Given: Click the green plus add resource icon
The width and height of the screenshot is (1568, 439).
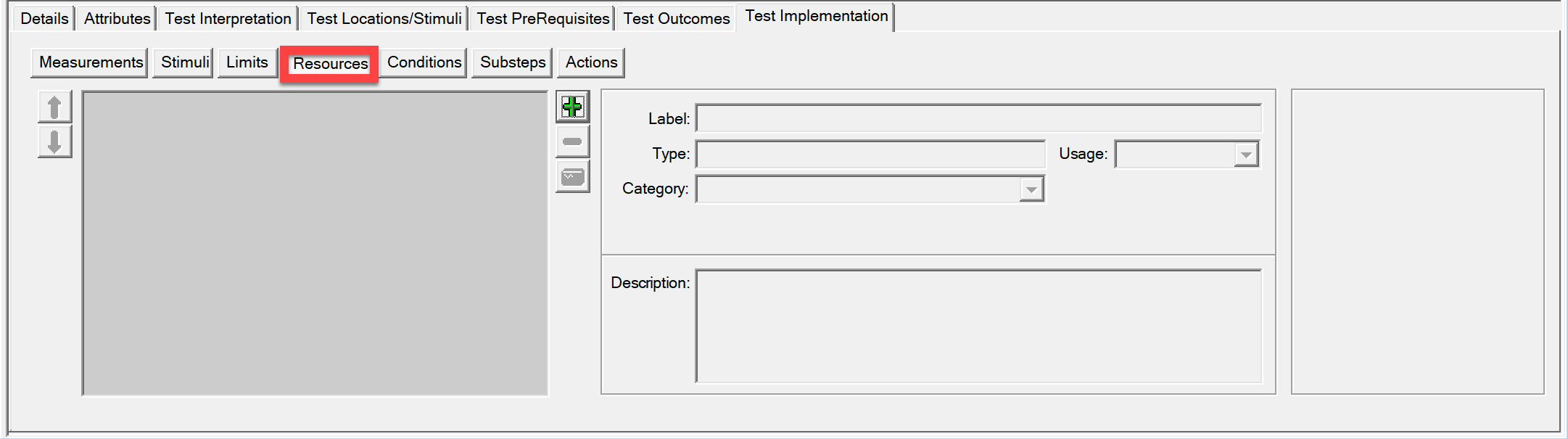Looking at the screenshot, I should tap(572, 107).
